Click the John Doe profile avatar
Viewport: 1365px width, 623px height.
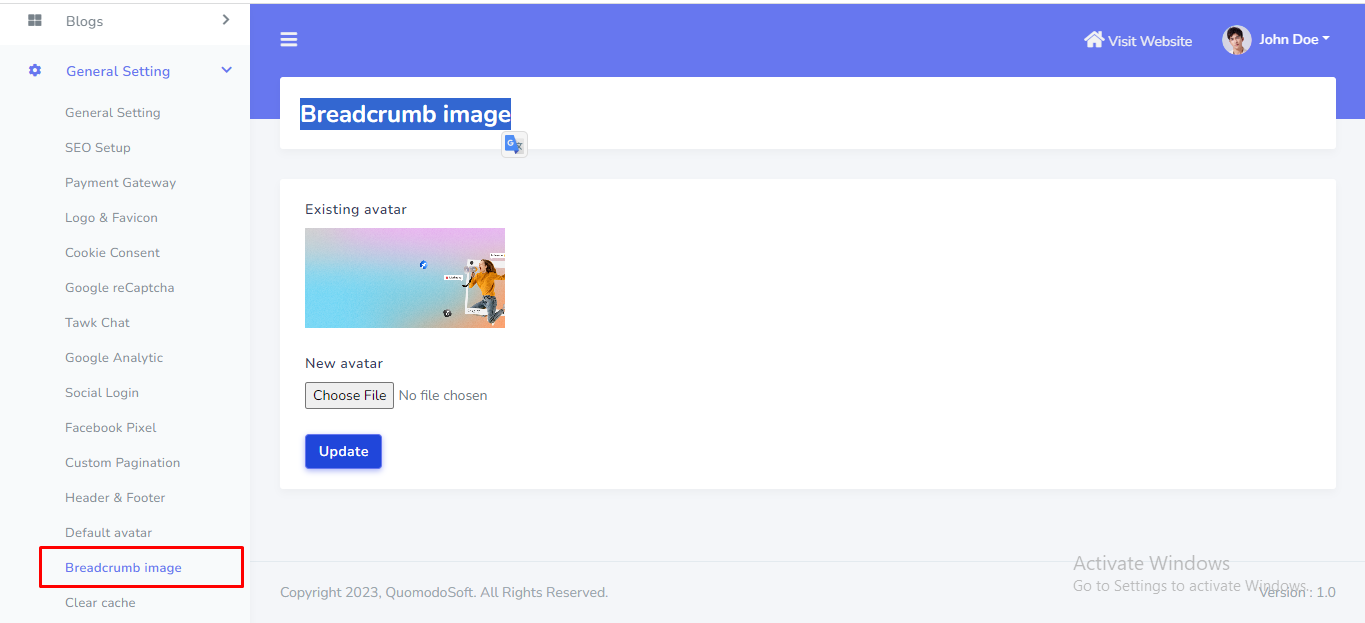click(x=1237, y=40)
